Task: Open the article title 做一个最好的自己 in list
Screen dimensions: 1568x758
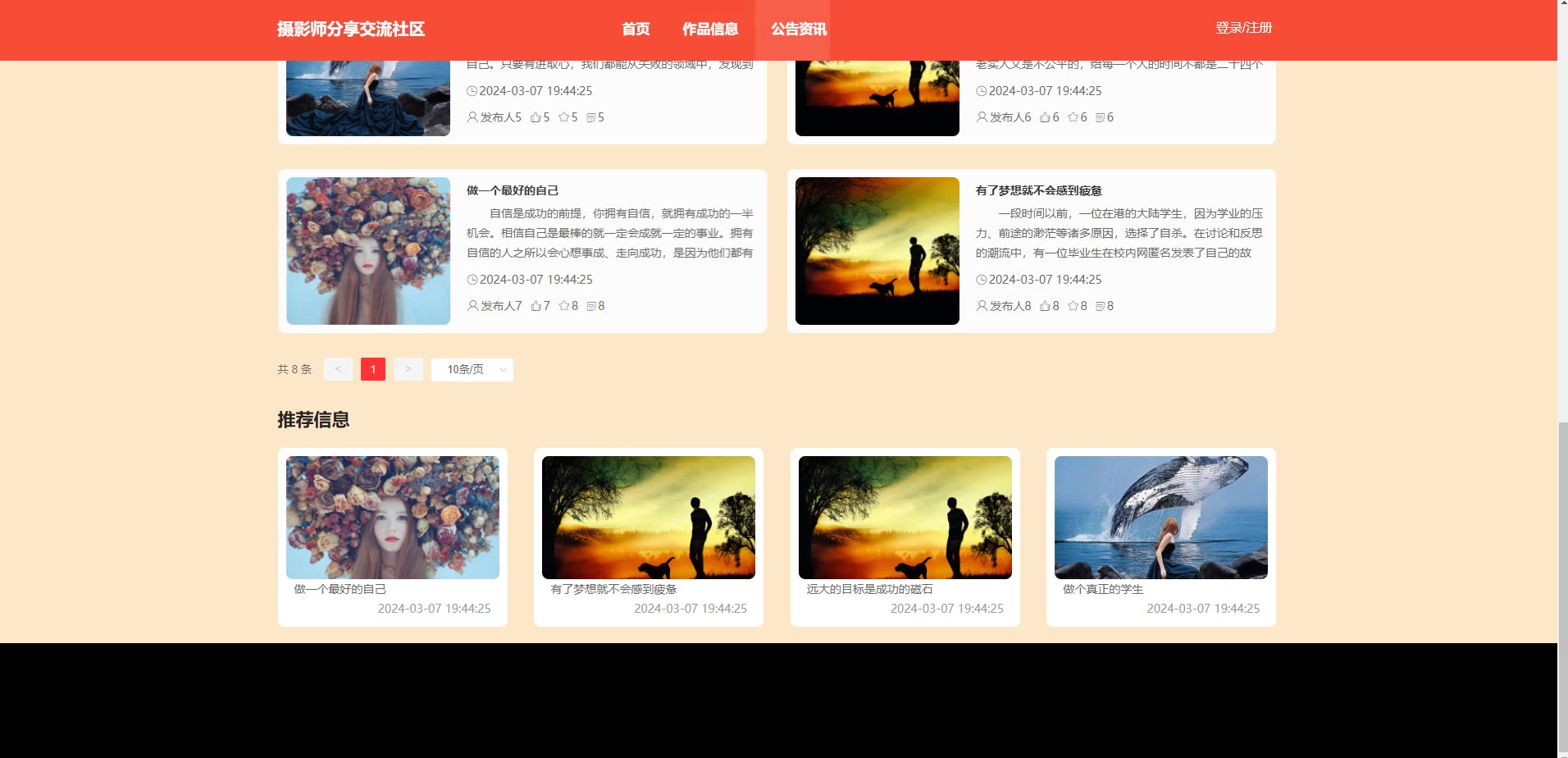Action: click(513, 190)
